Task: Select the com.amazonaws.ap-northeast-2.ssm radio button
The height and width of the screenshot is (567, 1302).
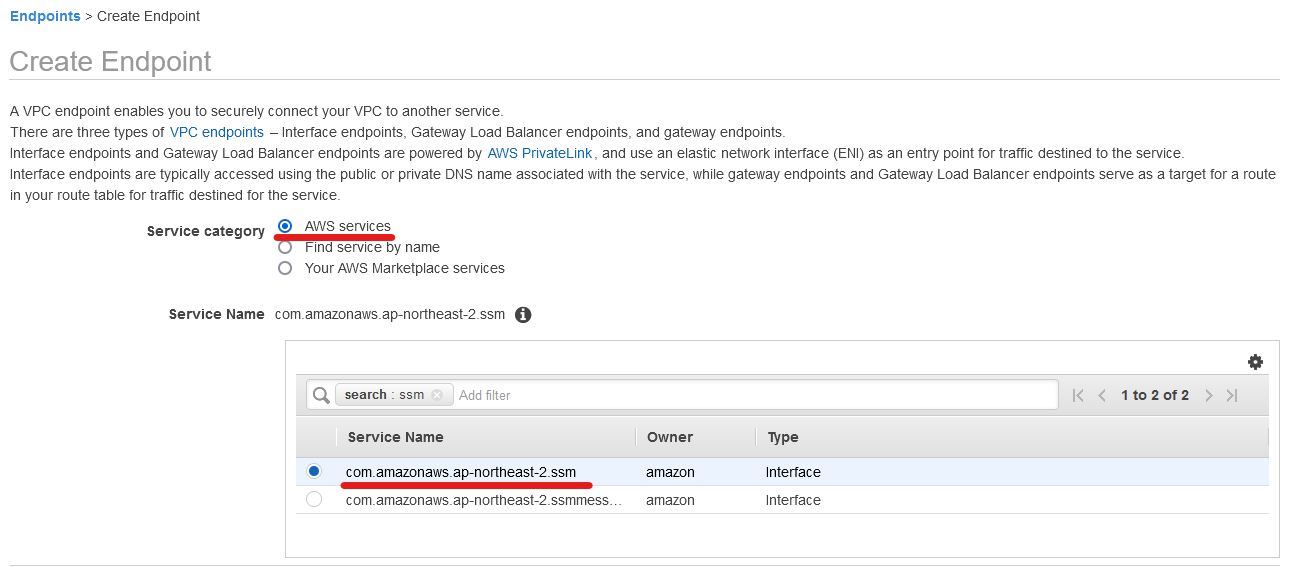Action: pos(314,471)
